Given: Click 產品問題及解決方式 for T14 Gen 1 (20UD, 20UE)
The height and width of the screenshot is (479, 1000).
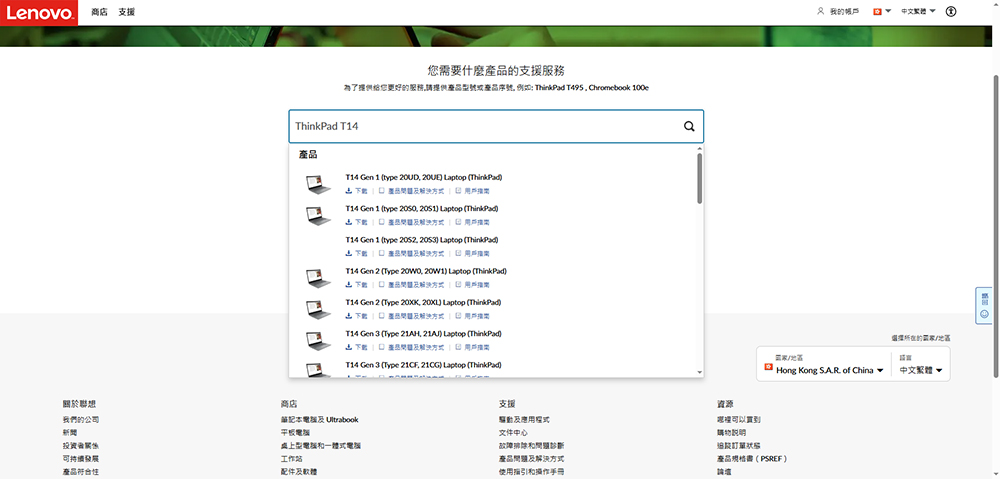Looking at the screenshot, I should [x=411, y=191].
